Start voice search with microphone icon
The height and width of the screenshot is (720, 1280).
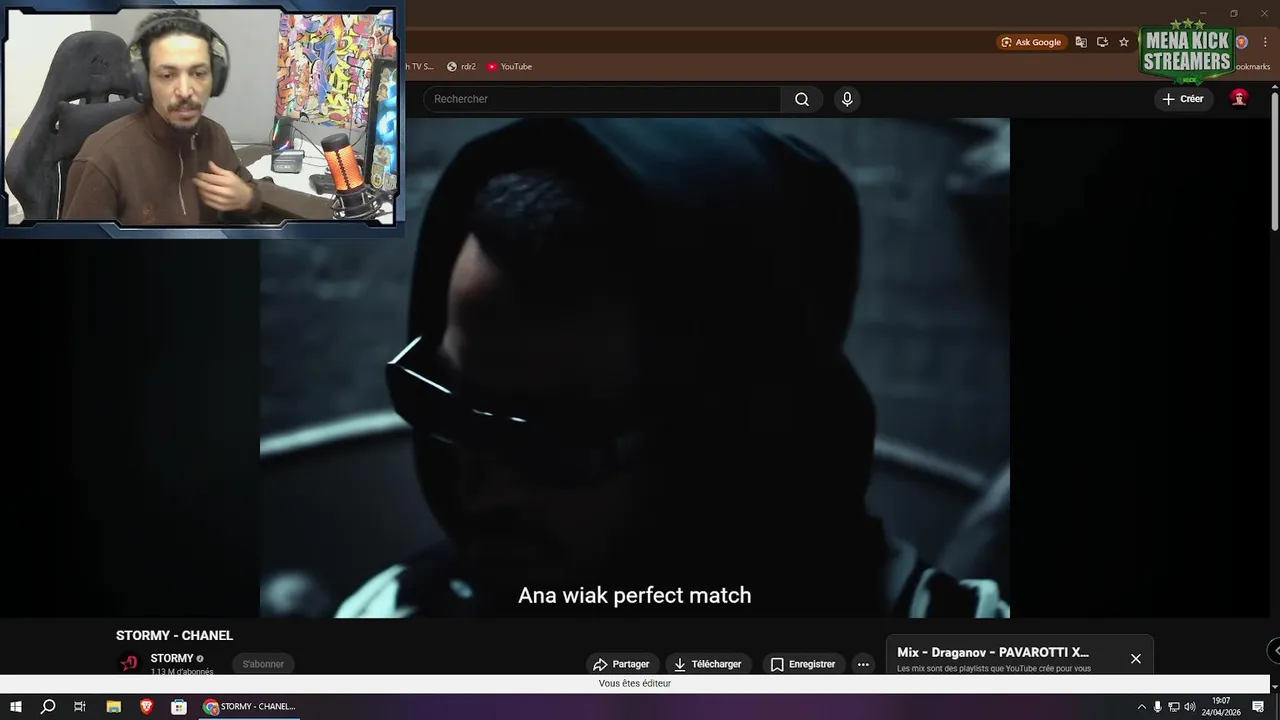[x=847, y=99]
